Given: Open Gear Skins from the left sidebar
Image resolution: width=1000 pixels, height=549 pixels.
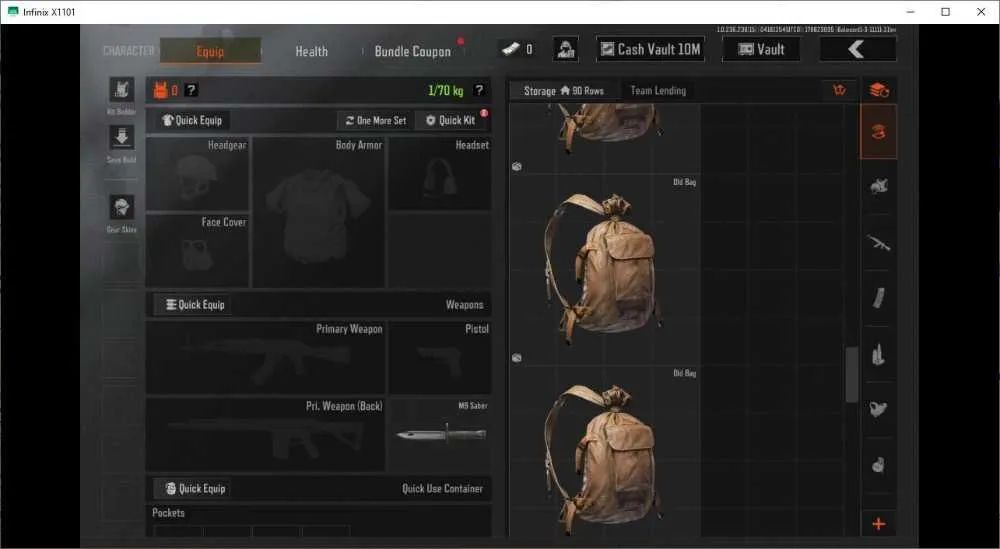Looking at the screenshot, I should 121,207.
